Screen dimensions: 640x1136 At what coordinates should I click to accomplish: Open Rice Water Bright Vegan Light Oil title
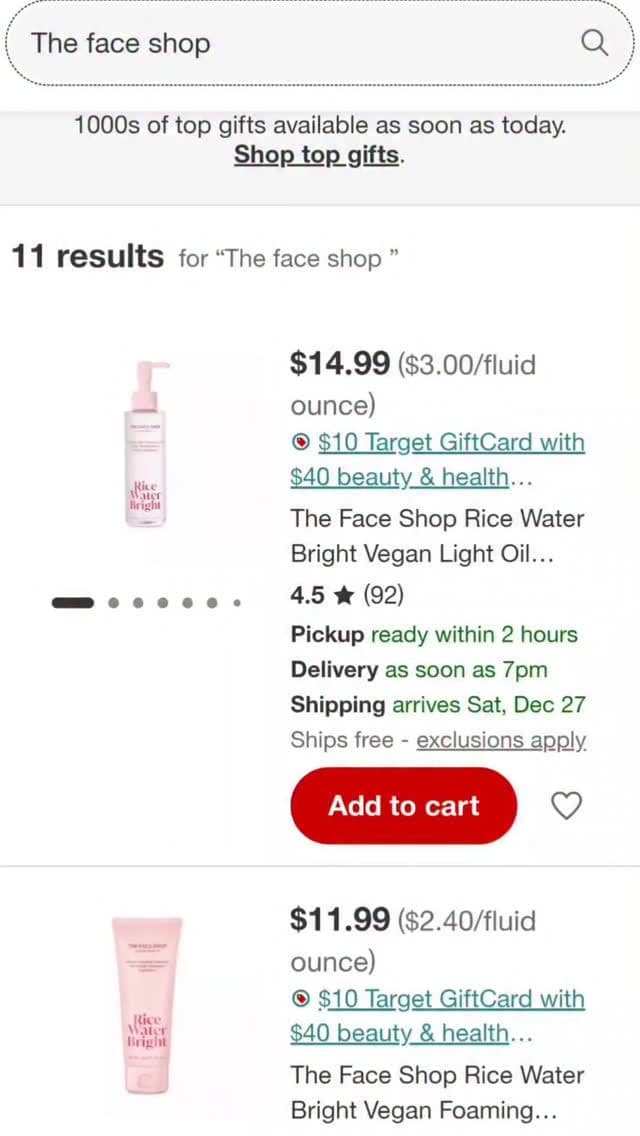[x=438, y=536]
